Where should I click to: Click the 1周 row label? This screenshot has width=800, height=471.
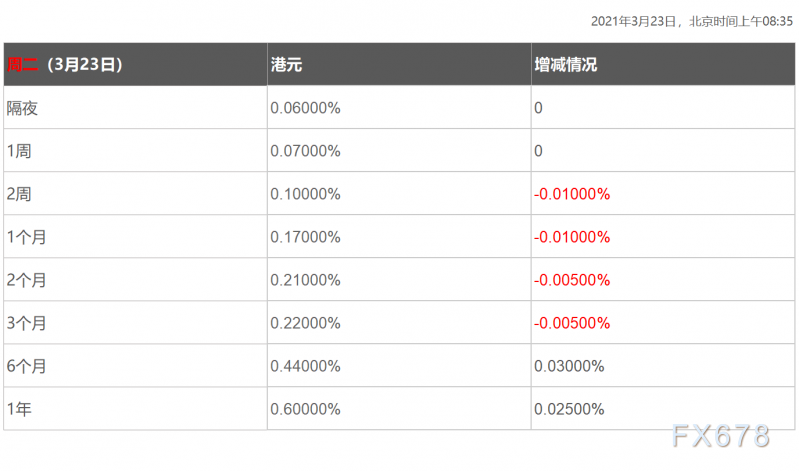20,151
